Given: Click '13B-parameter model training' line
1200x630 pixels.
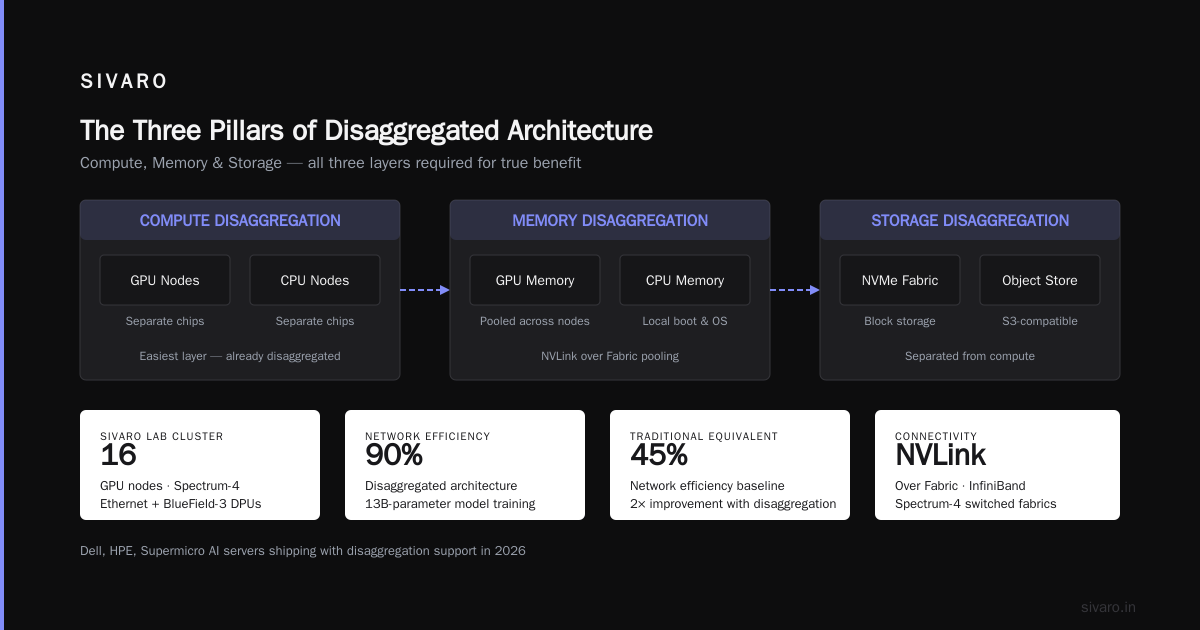Looking at the screenshot, I should point(450,504).
